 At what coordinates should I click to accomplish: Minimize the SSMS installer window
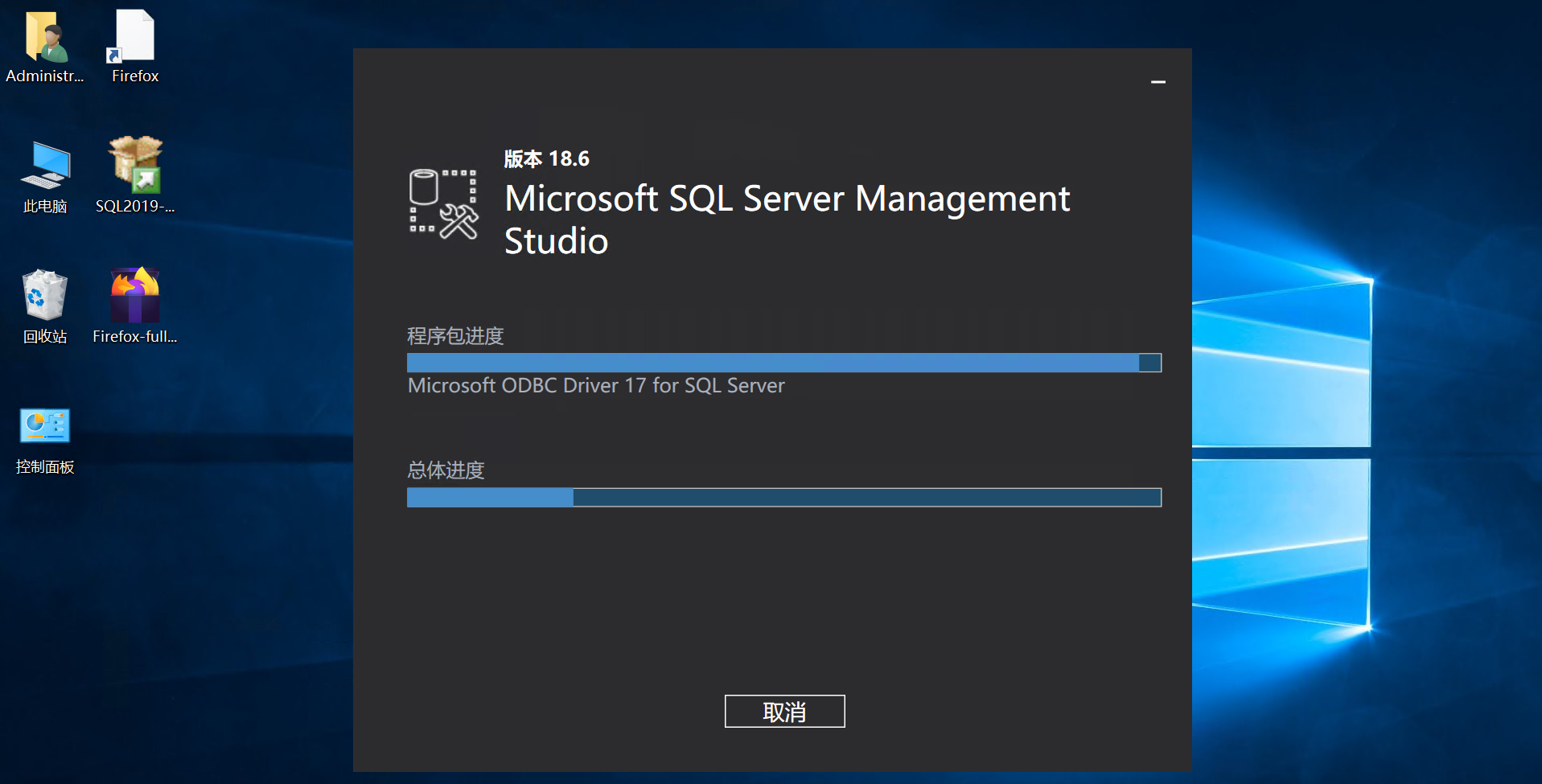[1158, 82]
